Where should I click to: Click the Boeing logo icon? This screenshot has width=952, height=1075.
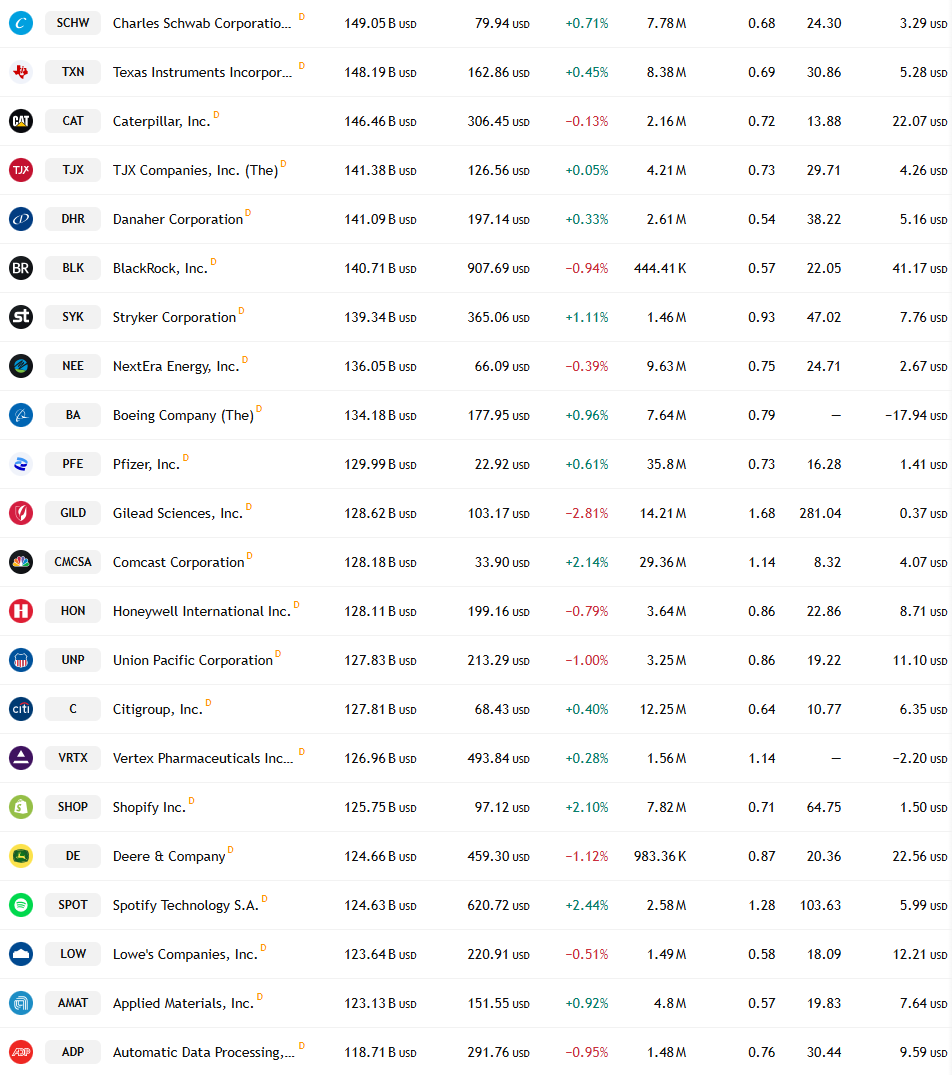pyautogui.click(x=21, y=415)
